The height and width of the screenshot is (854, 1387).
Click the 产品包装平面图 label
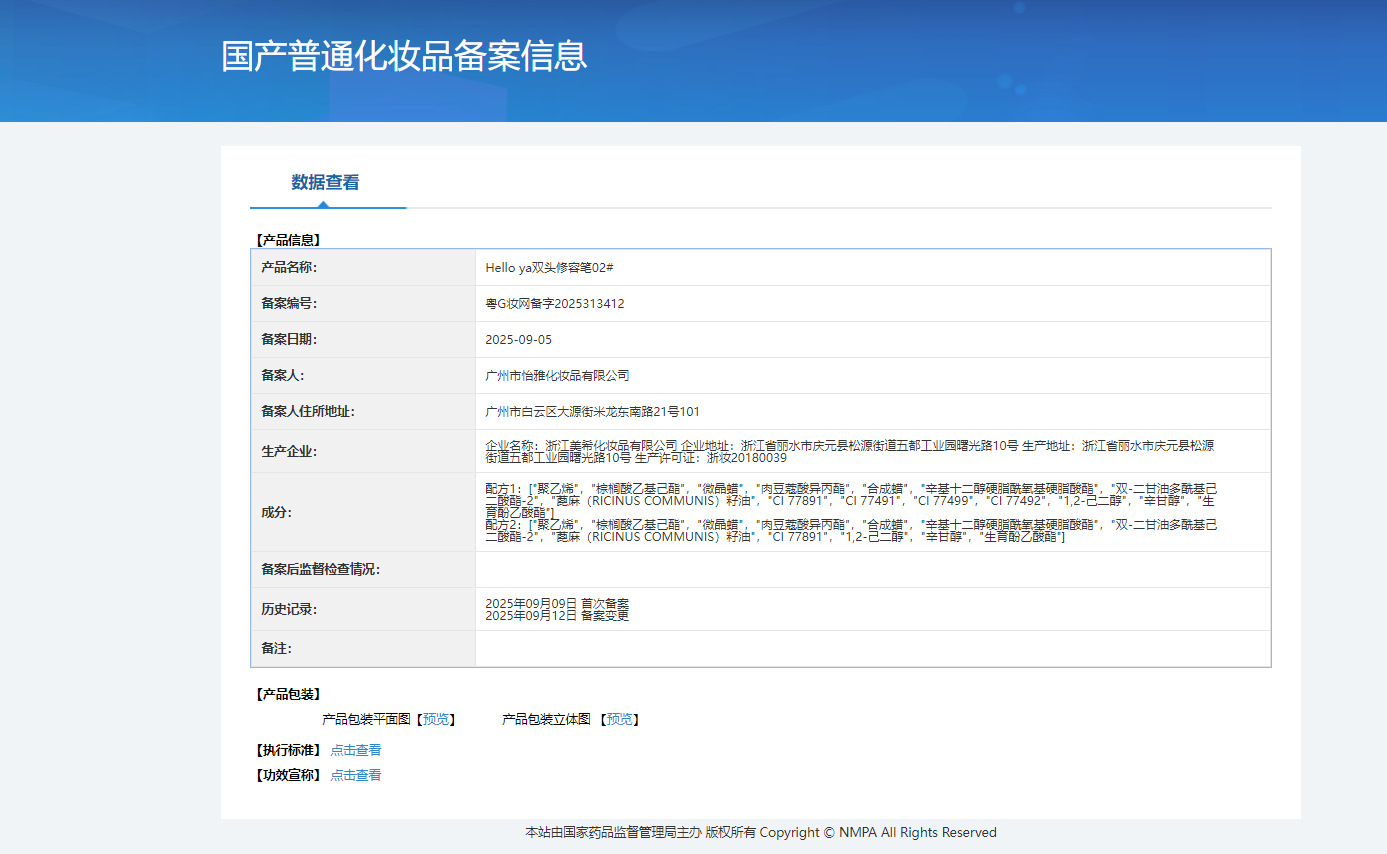(x=366, y=719)
